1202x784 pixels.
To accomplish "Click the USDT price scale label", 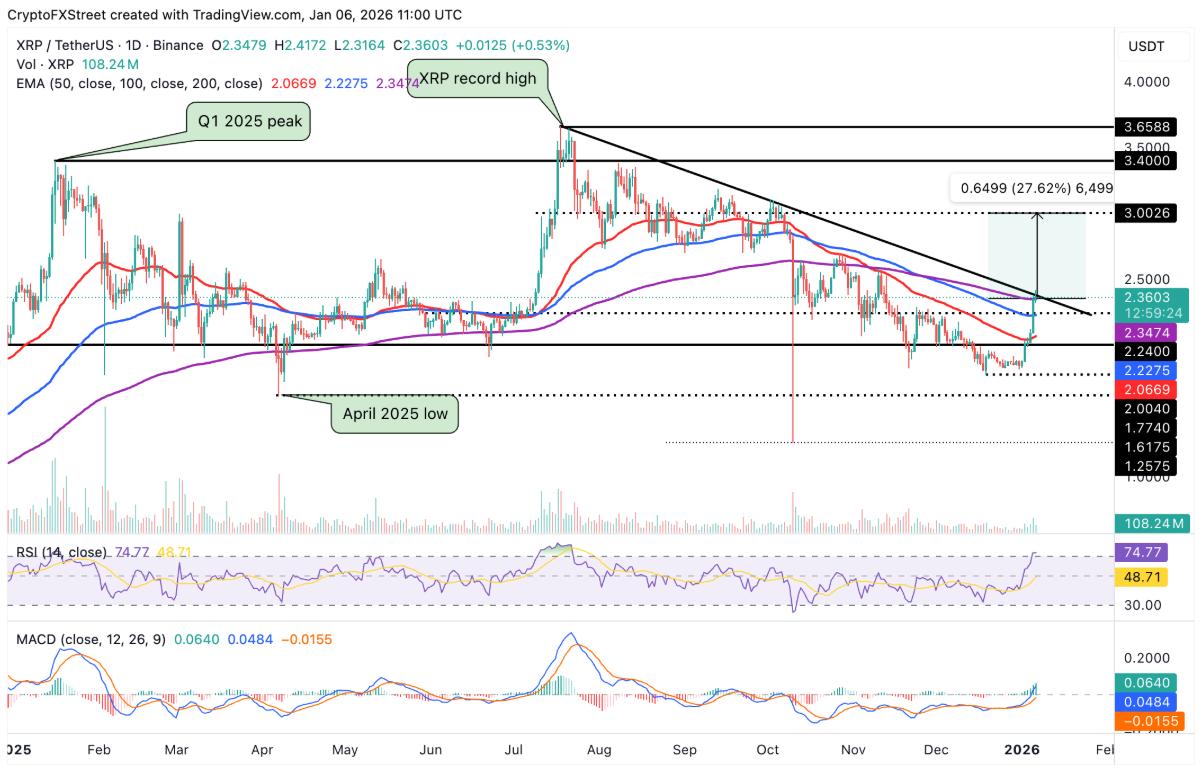I will pyautogui.click(x=1146, y=45).
